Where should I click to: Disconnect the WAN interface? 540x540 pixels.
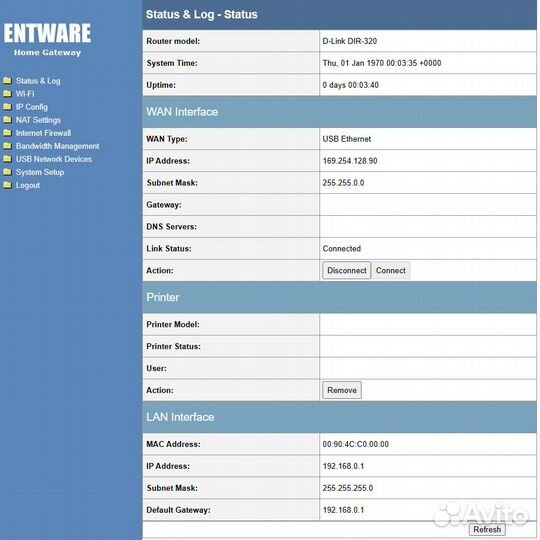click(346, 270)
